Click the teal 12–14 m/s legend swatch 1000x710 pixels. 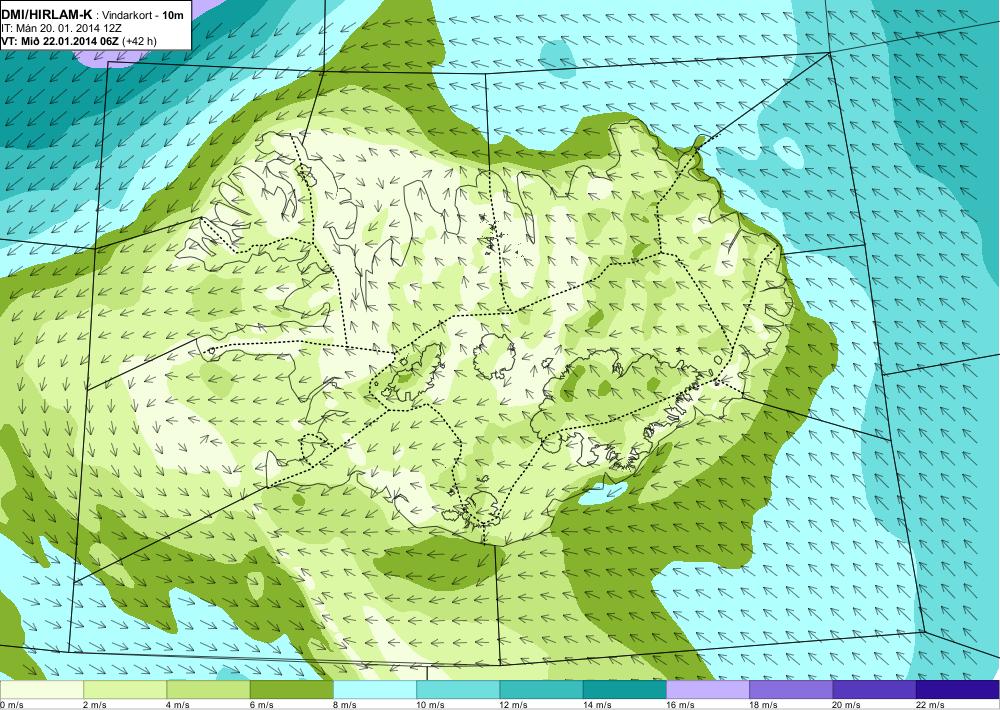coord(541,690)
